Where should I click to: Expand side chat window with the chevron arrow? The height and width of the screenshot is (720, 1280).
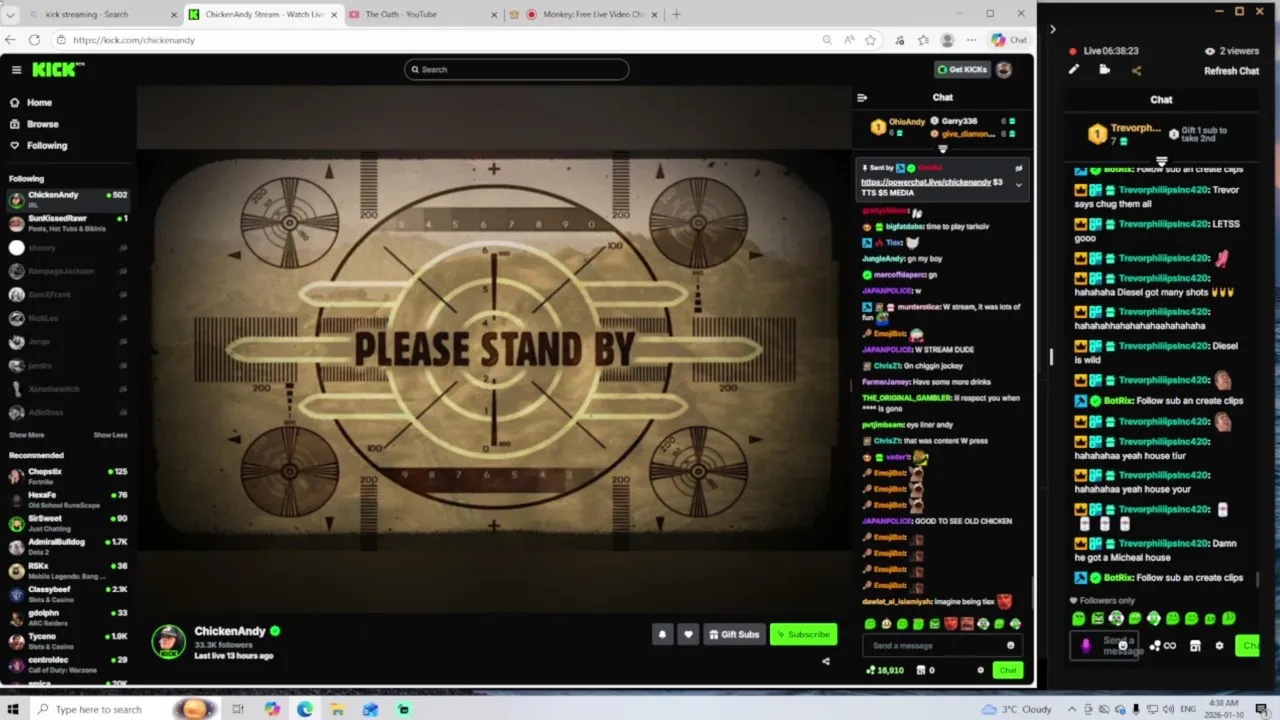click(1052, 29)
